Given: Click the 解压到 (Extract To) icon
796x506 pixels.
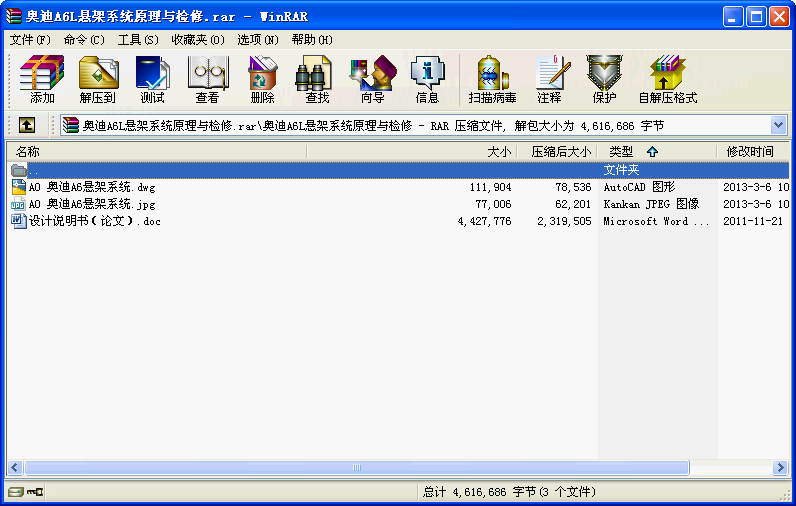Looking at the screenshot, I should 98,79.
